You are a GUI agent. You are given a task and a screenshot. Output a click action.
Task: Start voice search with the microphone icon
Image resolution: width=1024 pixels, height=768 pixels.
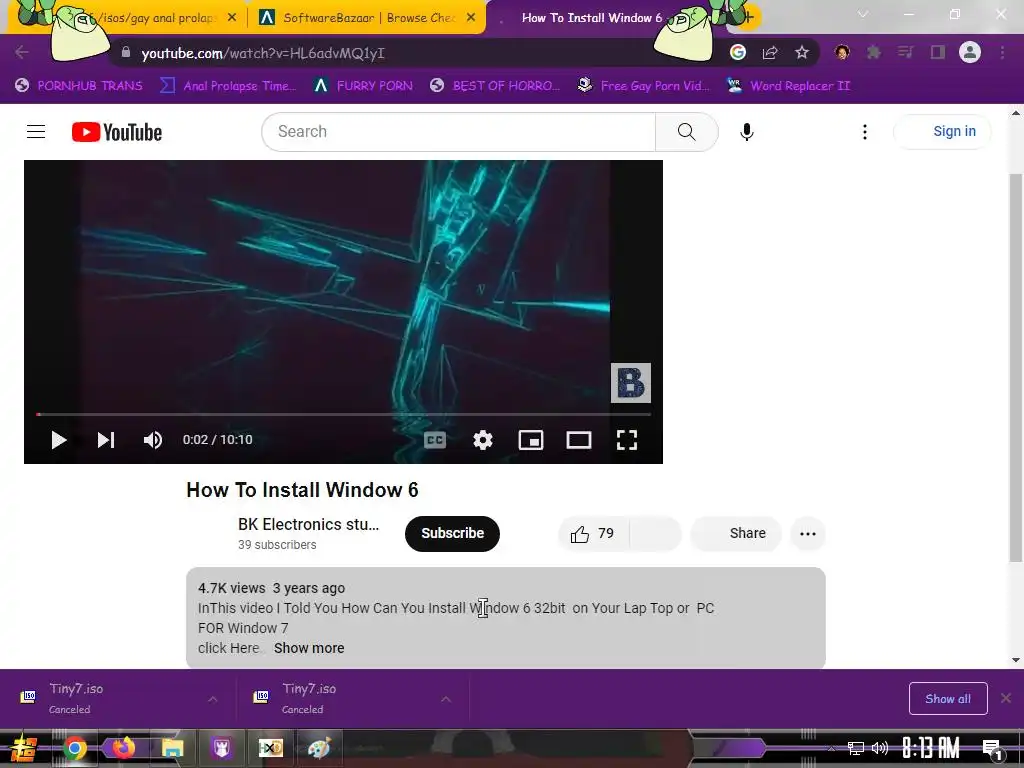click(746, 132)
